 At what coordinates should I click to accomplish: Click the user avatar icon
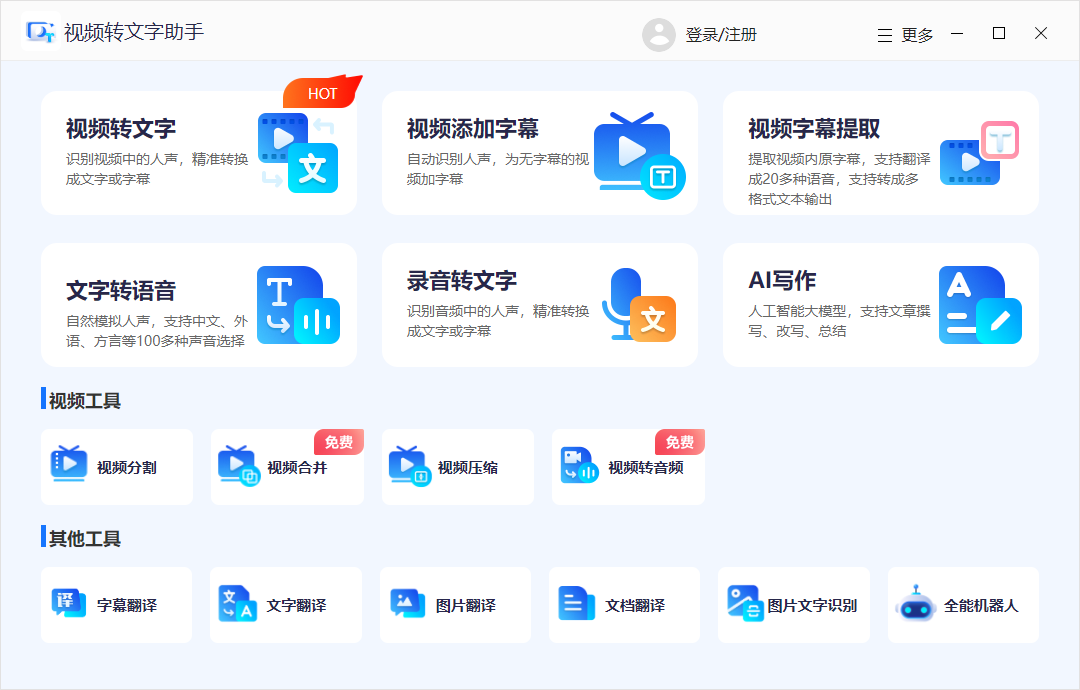tap(659, 34)
